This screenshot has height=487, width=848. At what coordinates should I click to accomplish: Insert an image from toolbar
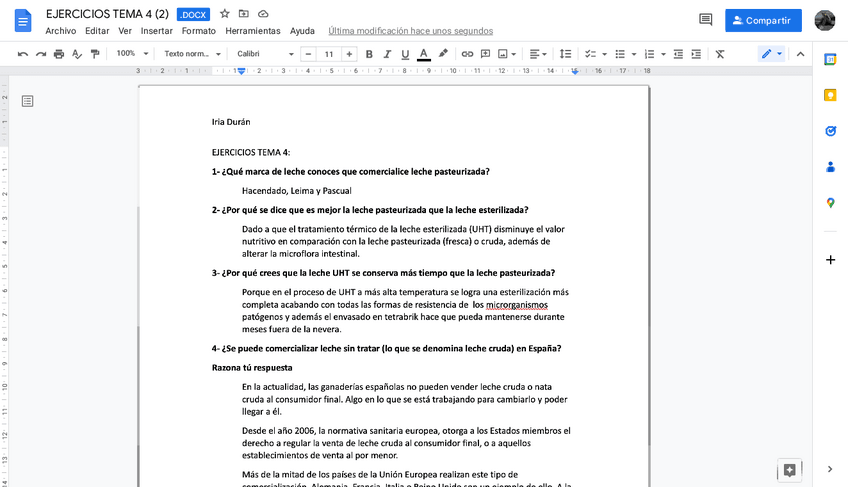503,54
